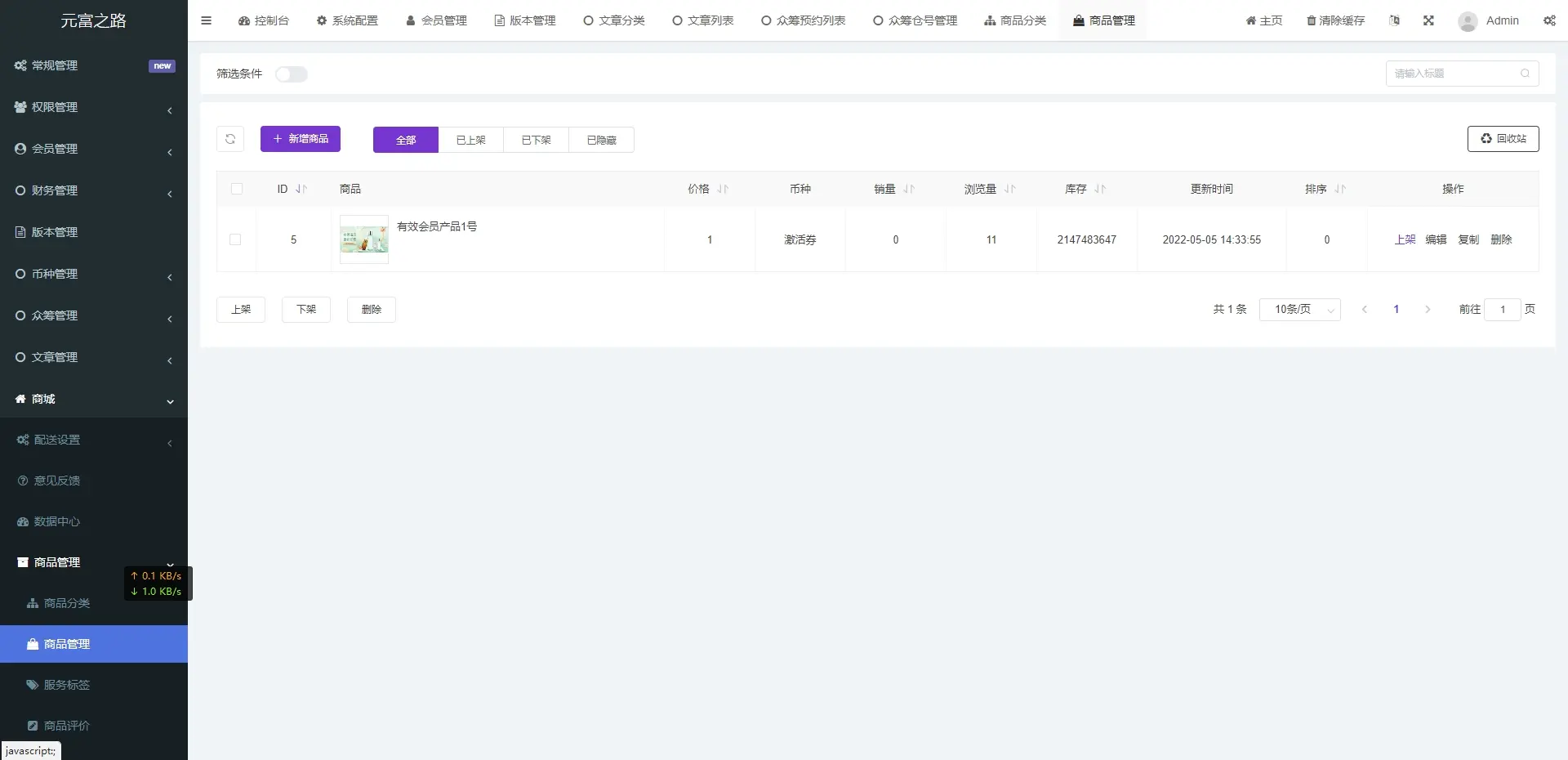Click the search magnifier icon
Image resolution: width=1568 pixels, height=760 pixels.
click(x=1525, y=74)
